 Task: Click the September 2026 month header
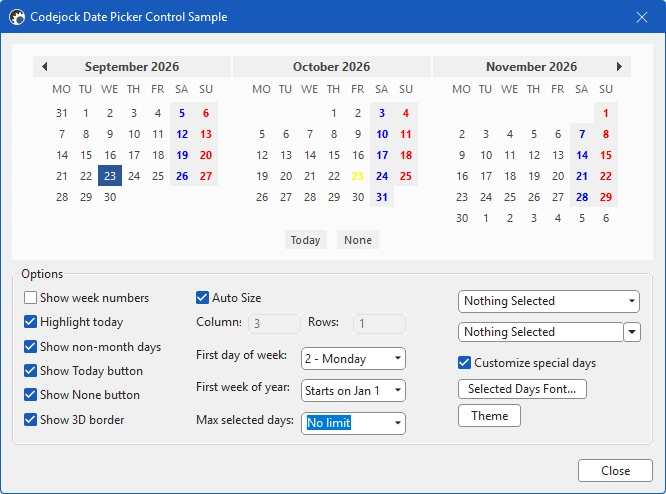point(132,67)
